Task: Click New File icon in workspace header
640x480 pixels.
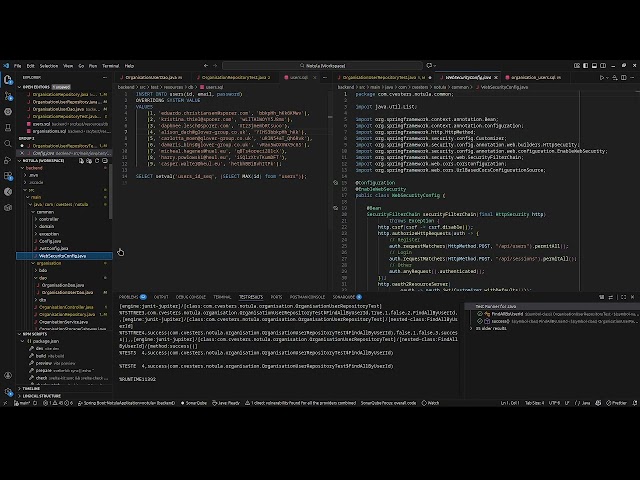Action: [81, 161]
